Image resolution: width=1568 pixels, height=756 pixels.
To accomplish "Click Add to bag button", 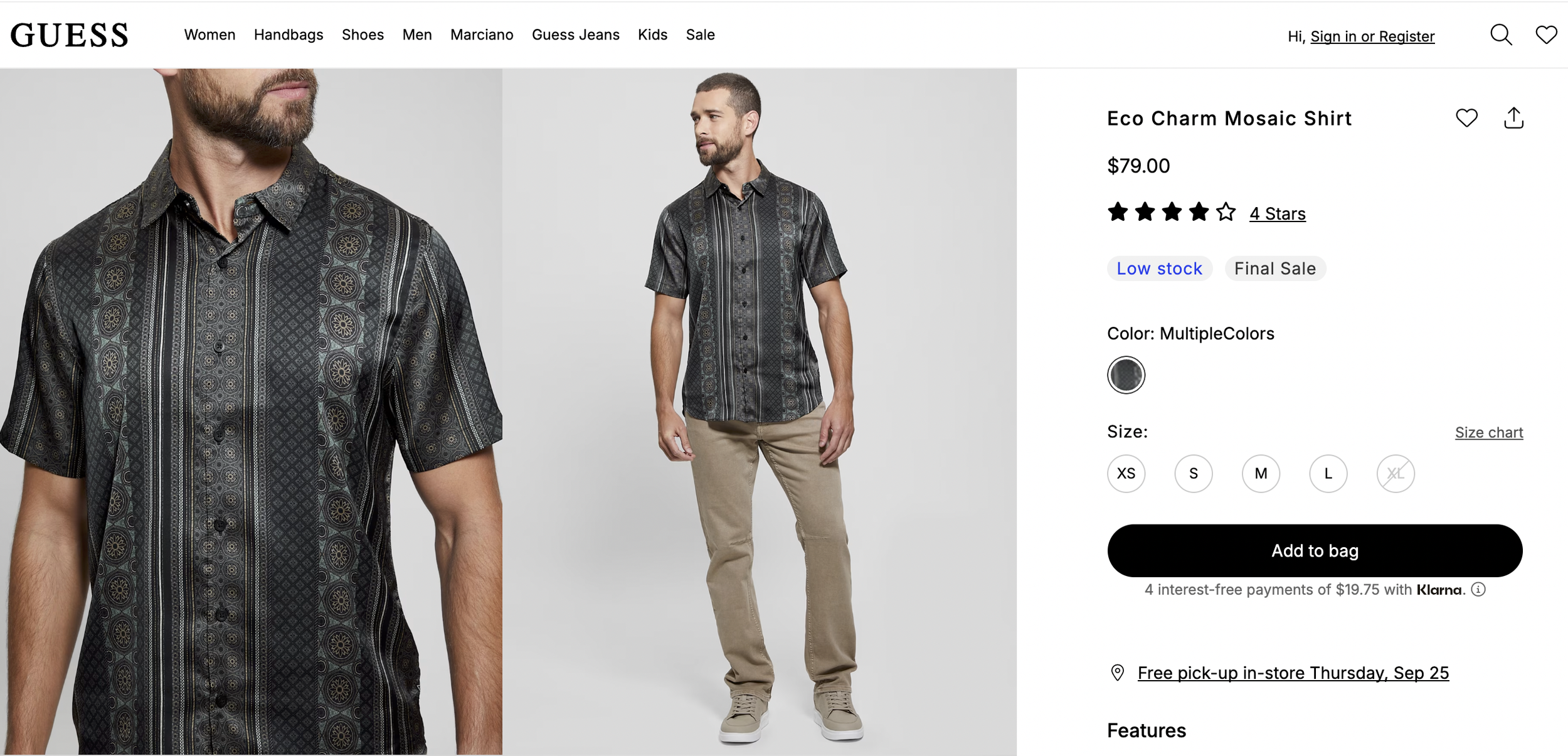I will 1315,551.
